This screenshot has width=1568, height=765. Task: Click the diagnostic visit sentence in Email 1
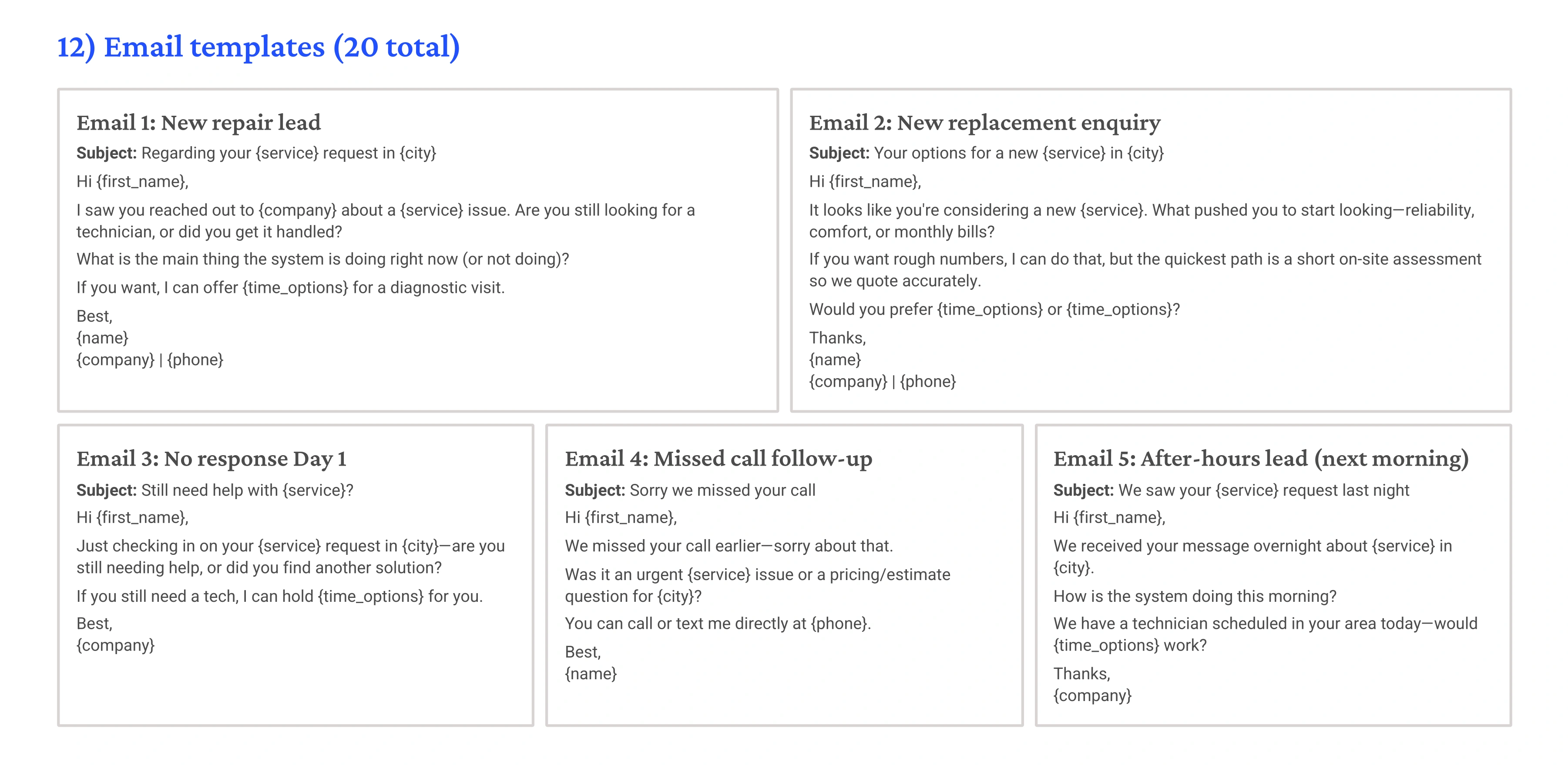point(290,288)
